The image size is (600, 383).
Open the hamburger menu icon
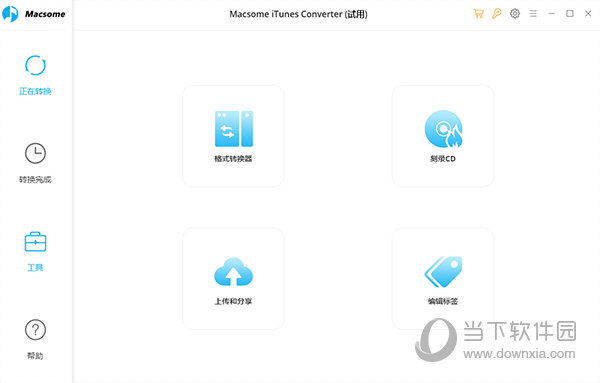click(533, 14)
